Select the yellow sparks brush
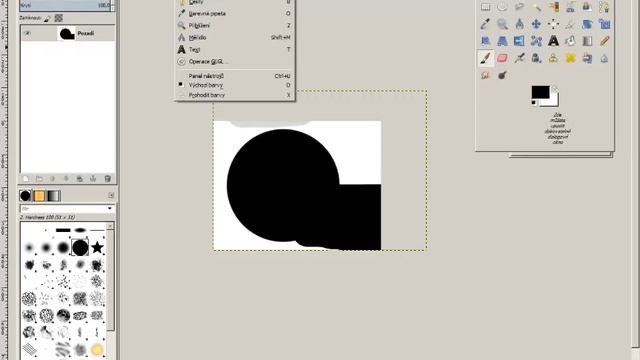 pos(97,350)
